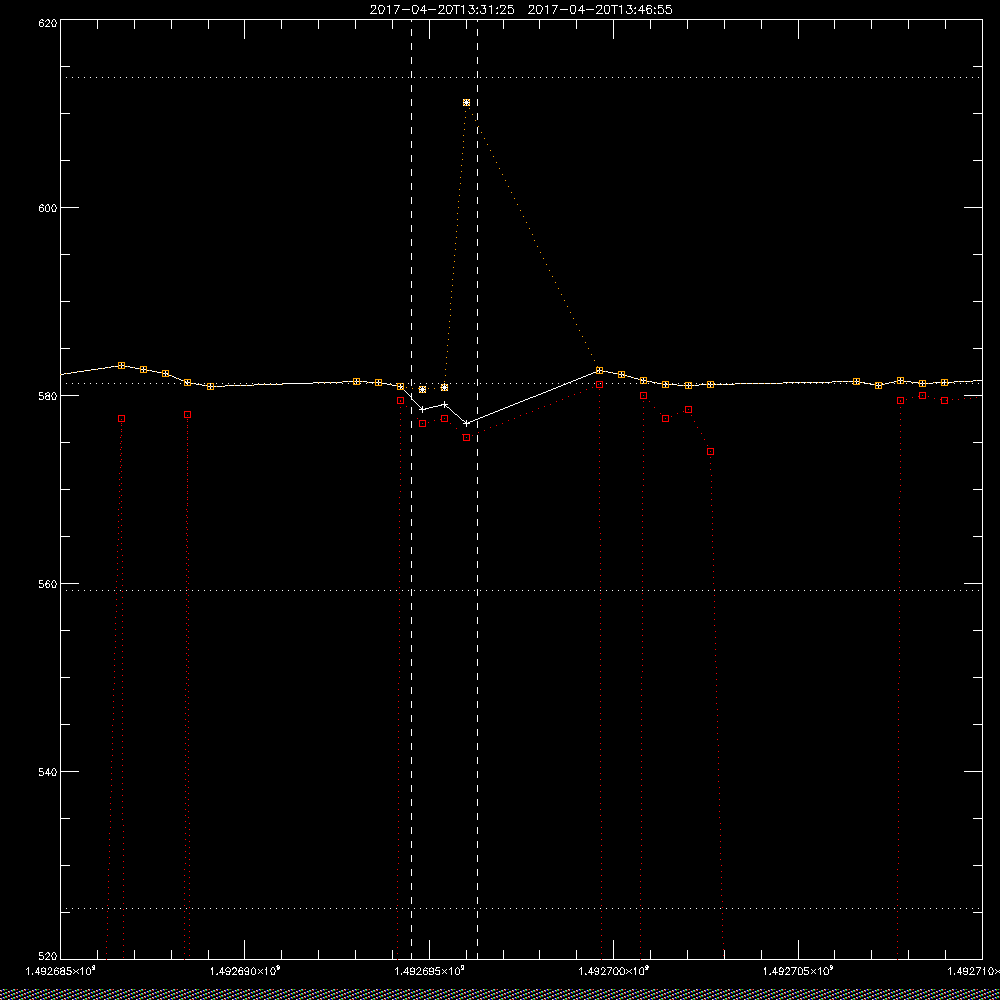Click the right vertical dashed boundary line
The image size is (1000, 1000).
point(478,489)
